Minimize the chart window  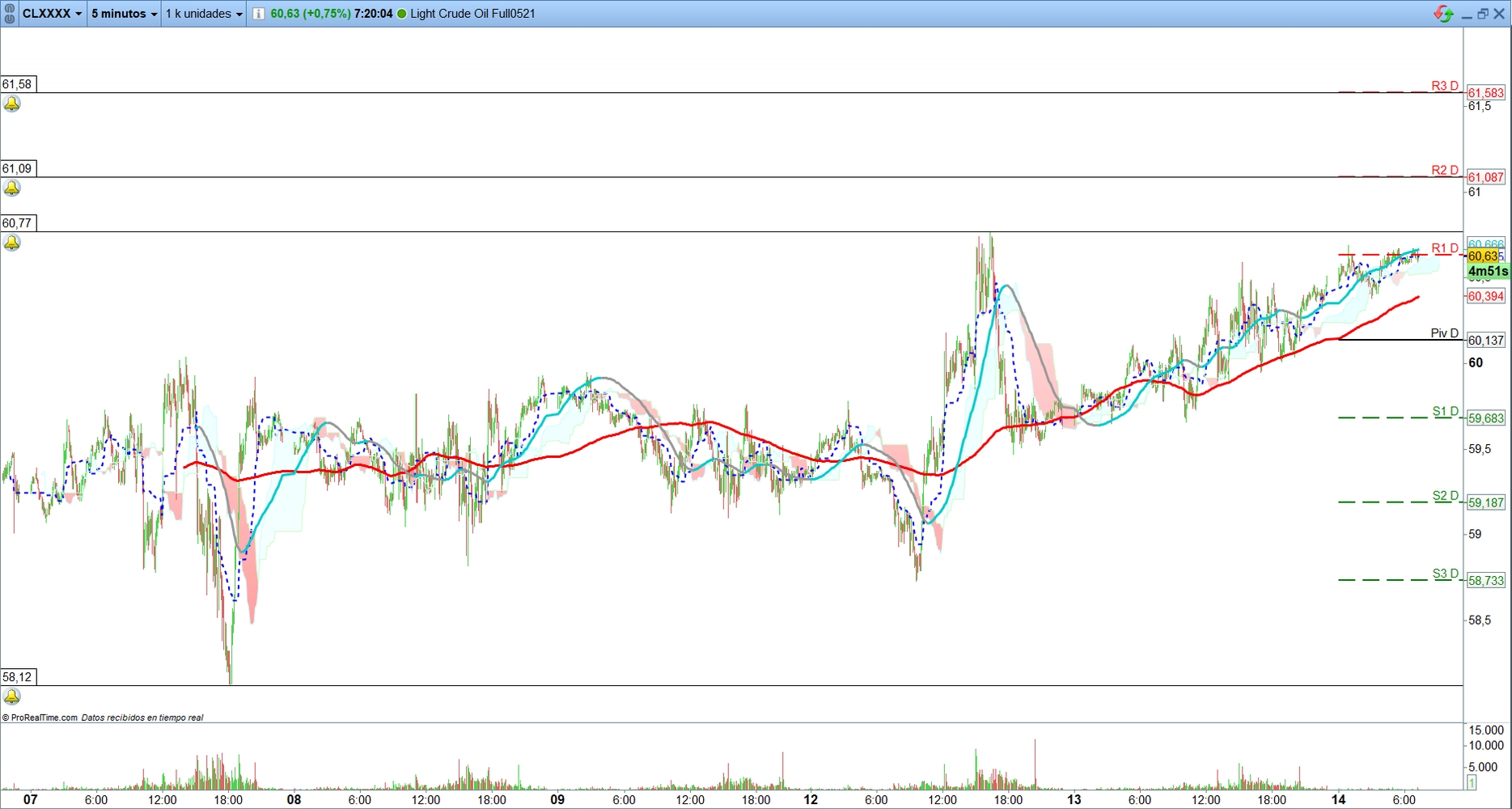(x=1466, y=14)
